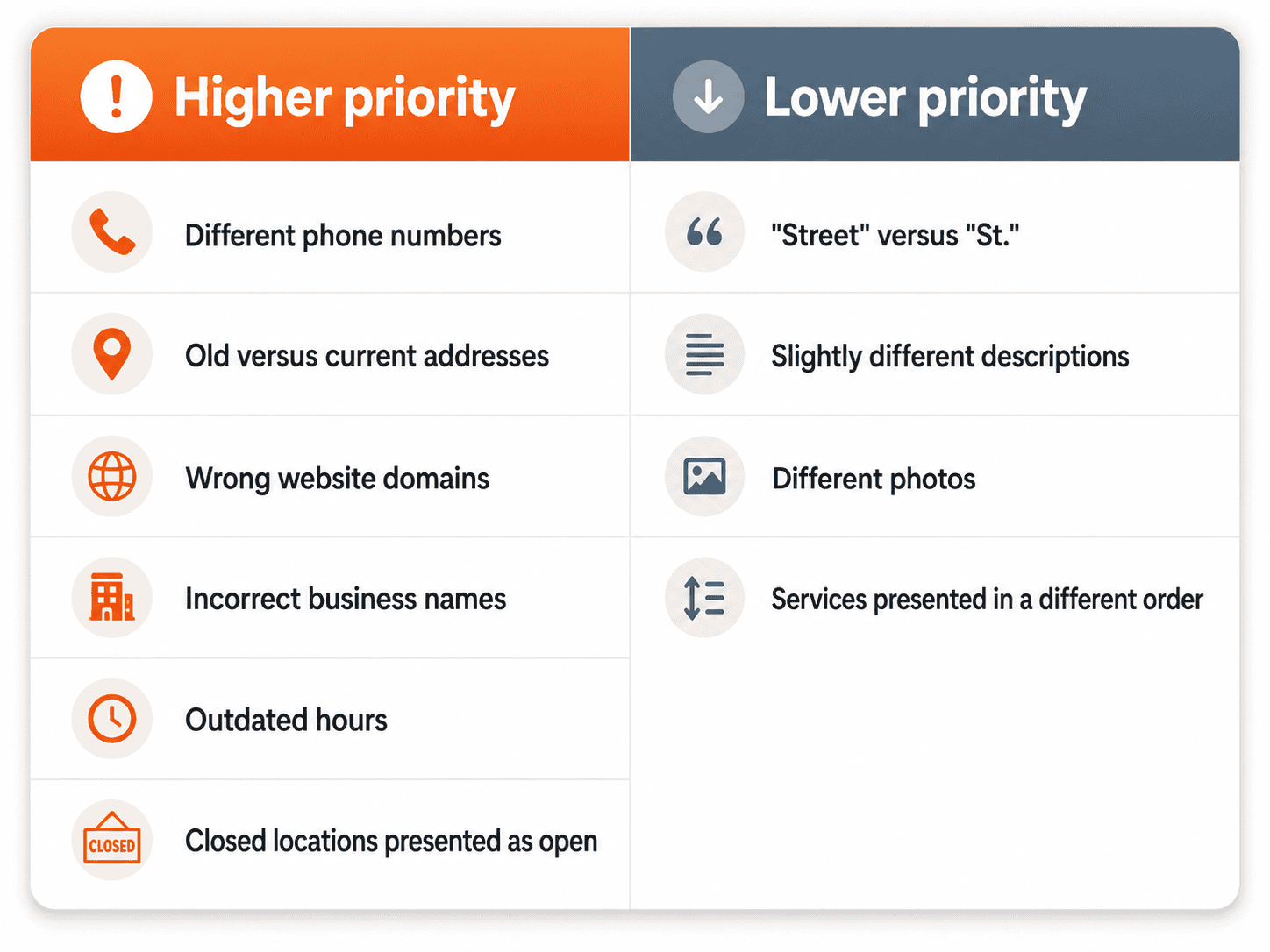Click the CLOSED sign icon
Viewport: 1270px width, 952px height.
[x=112, y=839]
